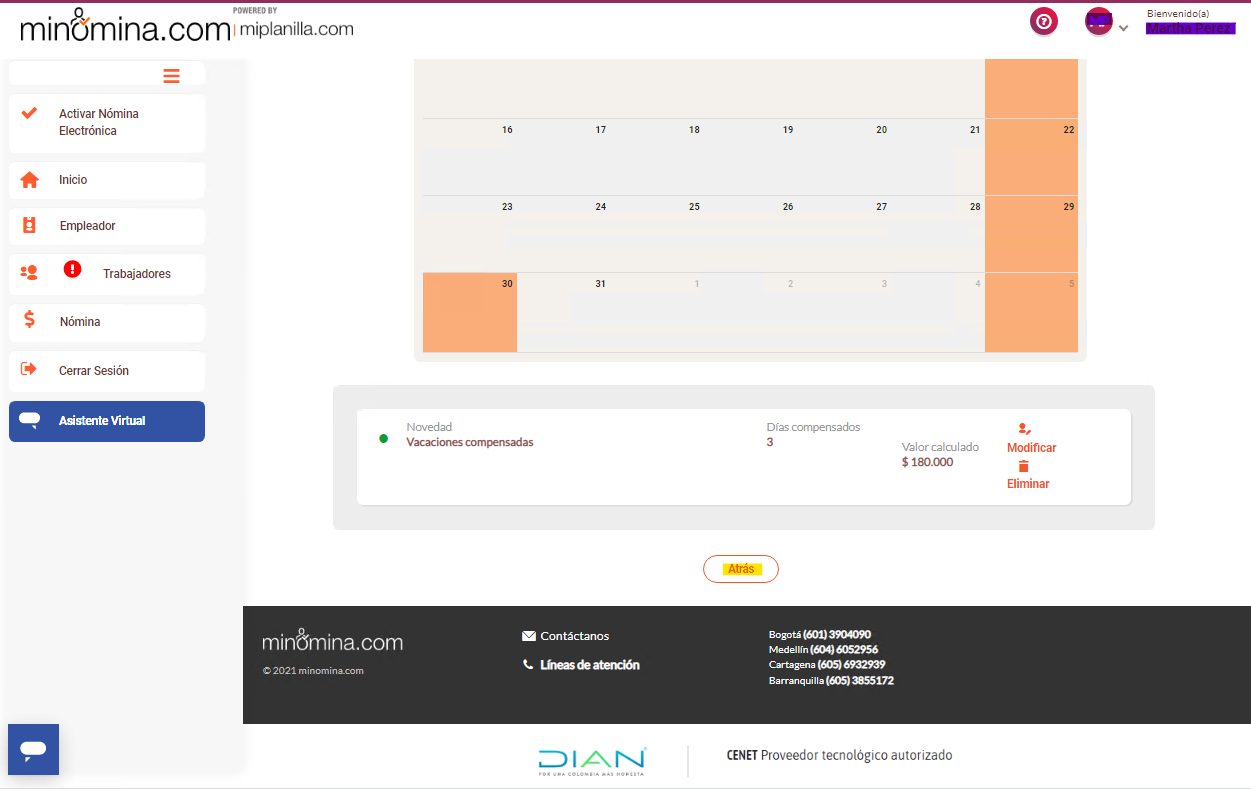This screenshot has height=789, width=1251.
Task: Select next-month day 1 in calendar
Action: [657, 312]
